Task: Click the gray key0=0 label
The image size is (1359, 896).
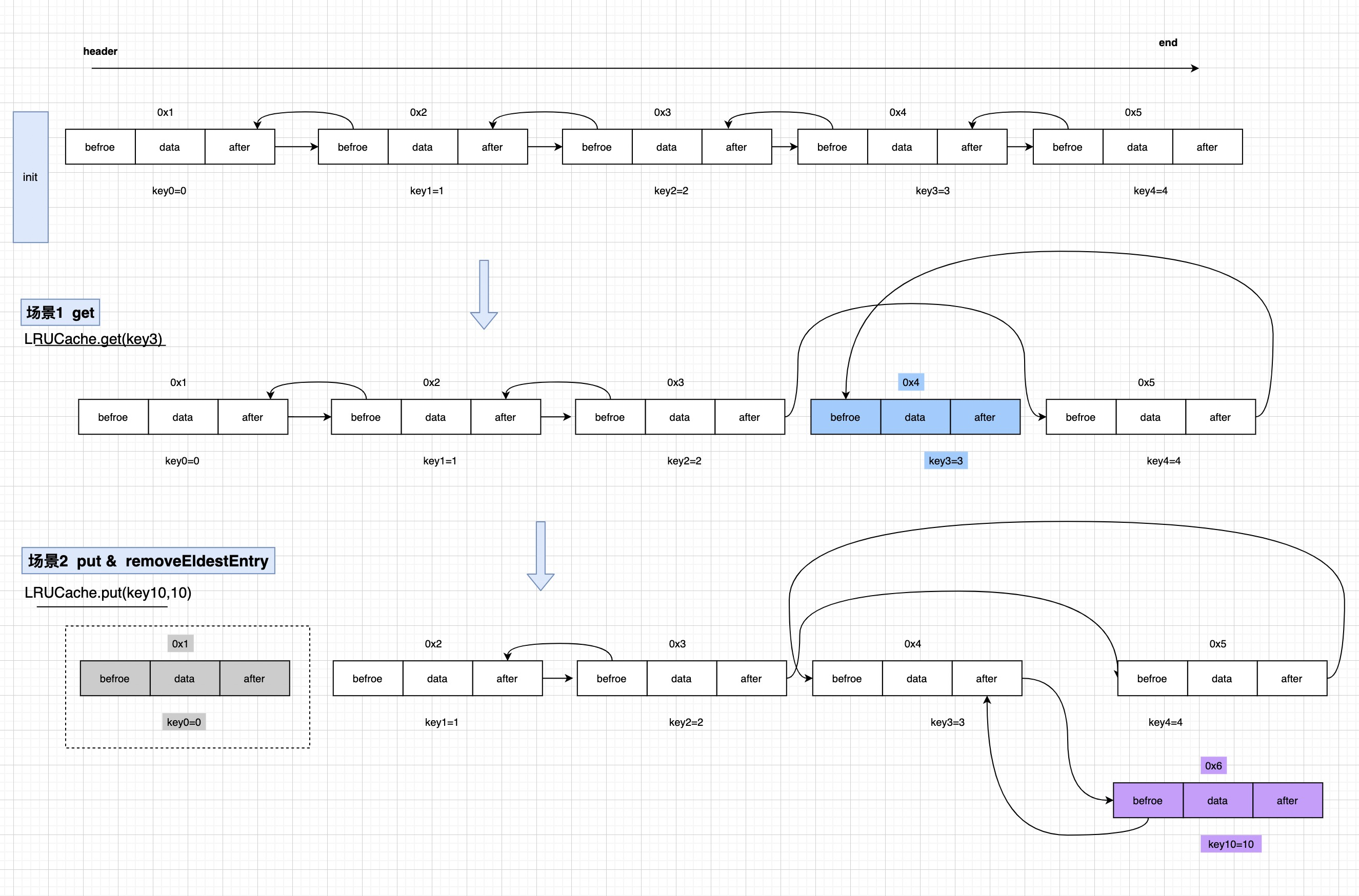Action: (x=184, y=722)
